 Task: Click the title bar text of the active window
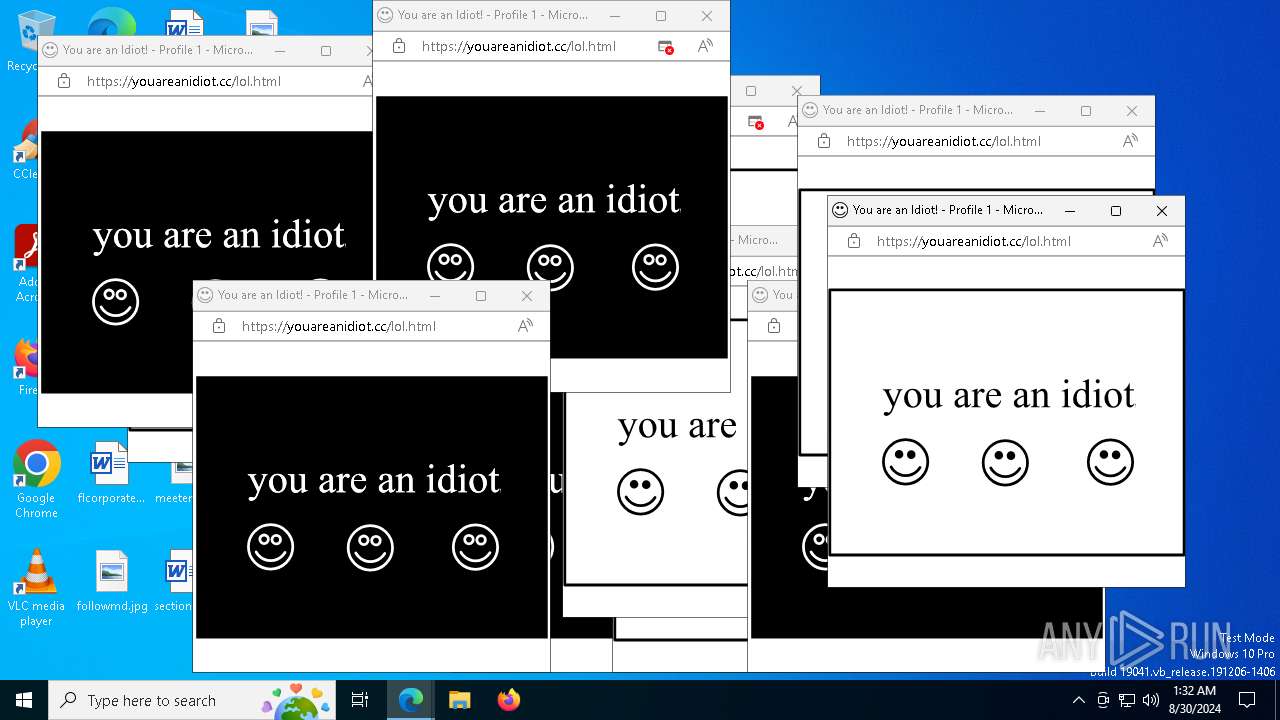[x=947, y=210]
